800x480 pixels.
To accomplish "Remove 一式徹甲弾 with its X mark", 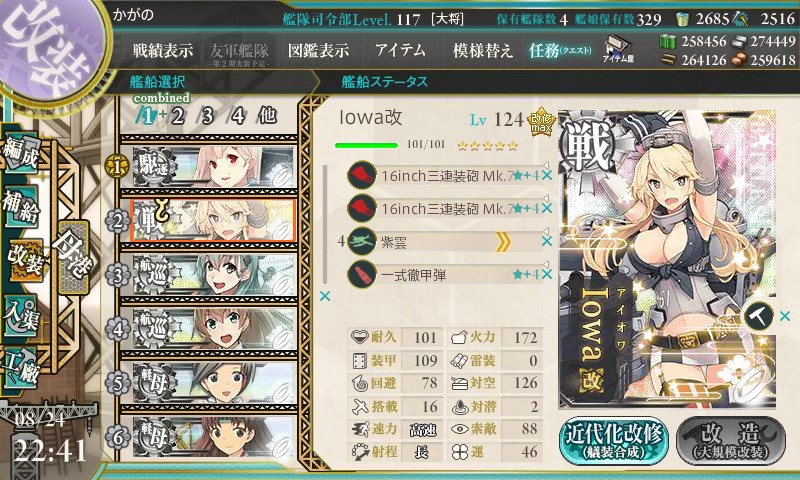I will point(547,274).
